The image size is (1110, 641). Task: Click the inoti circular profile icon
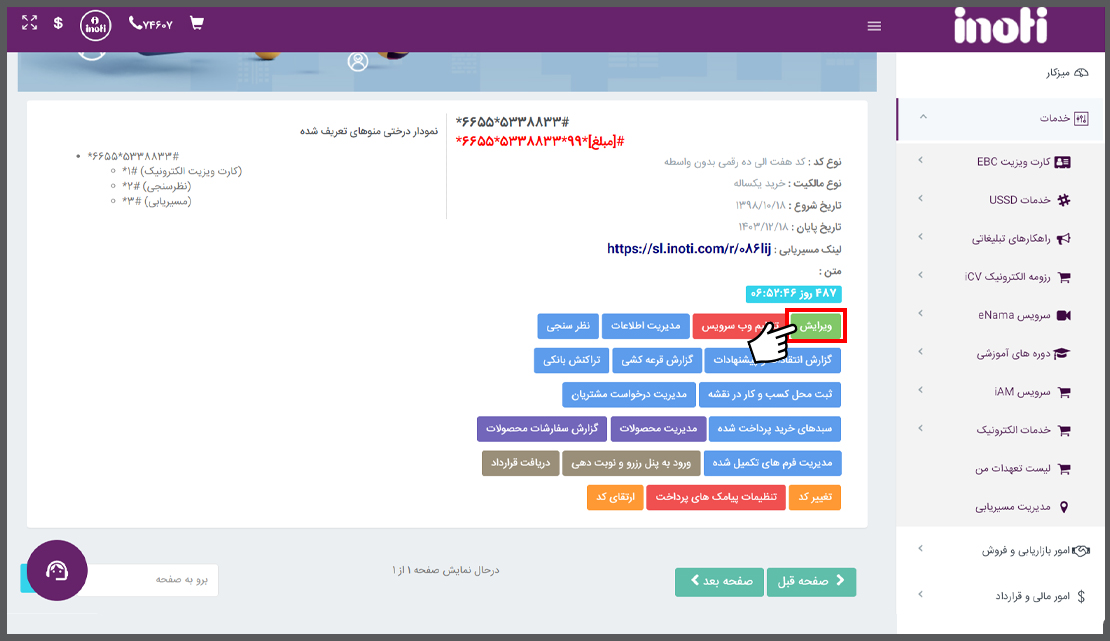95,24
